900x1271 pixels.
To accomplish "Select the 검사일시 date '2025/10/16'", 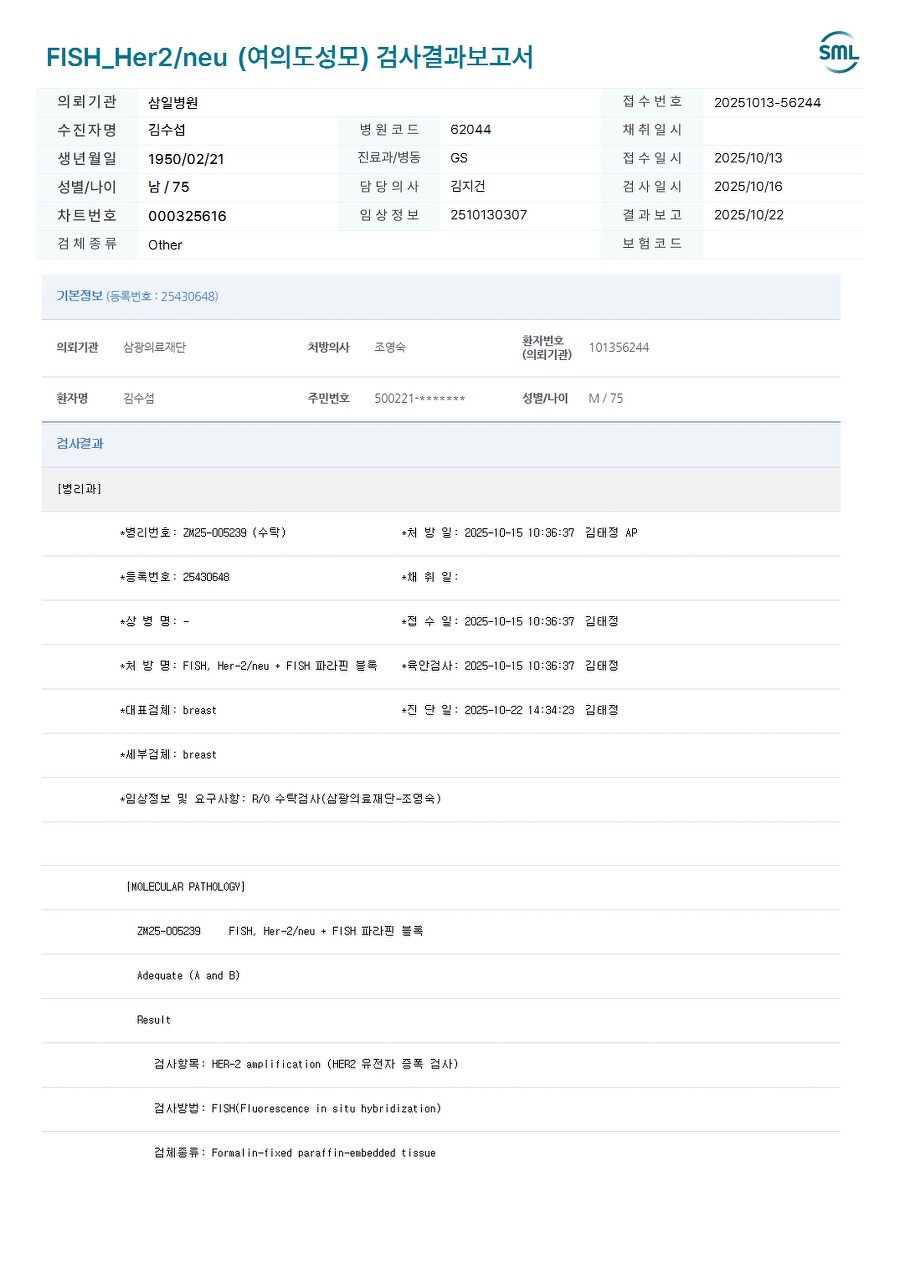I will pyautogui.click(x=748, y=187).
